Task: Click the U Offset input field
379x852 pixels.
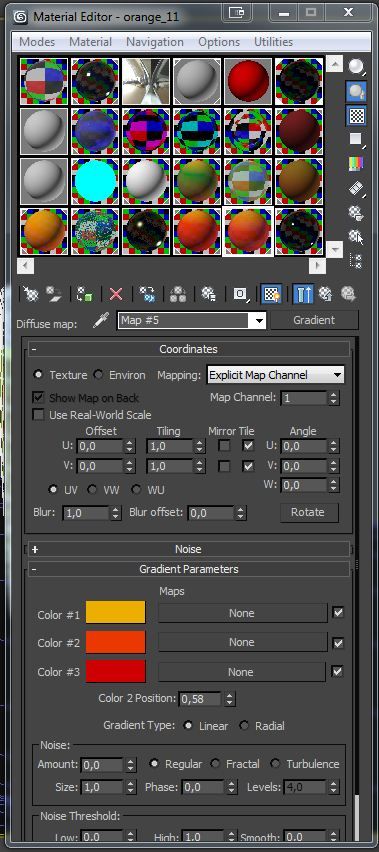Action: tap(101, 447)
